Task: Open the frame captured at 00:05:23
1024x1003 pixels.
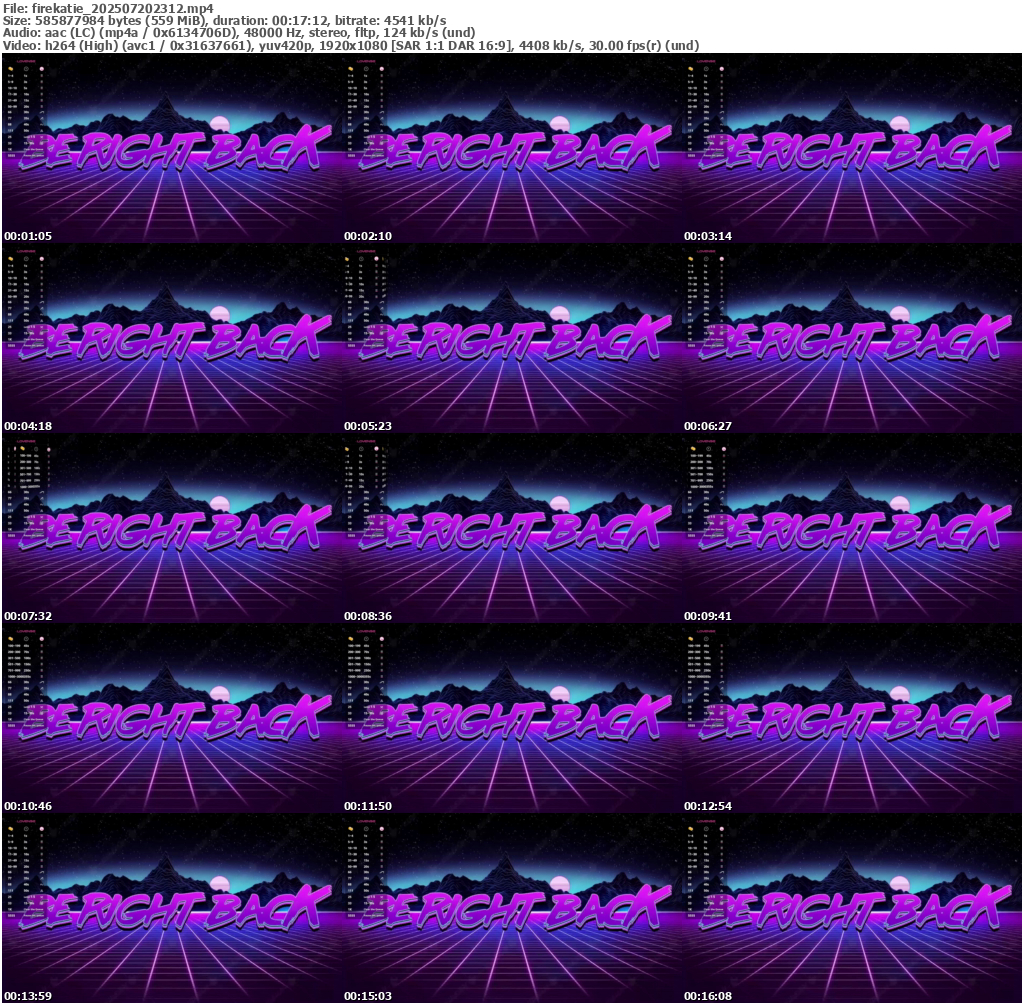Action: 511,338
